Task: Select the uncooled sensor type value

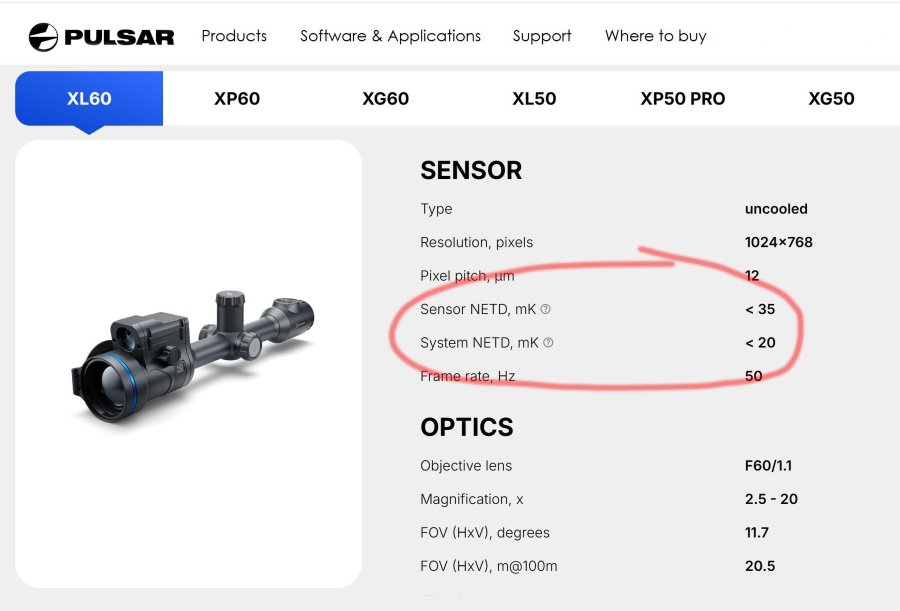Action: [x=778, y=209]
